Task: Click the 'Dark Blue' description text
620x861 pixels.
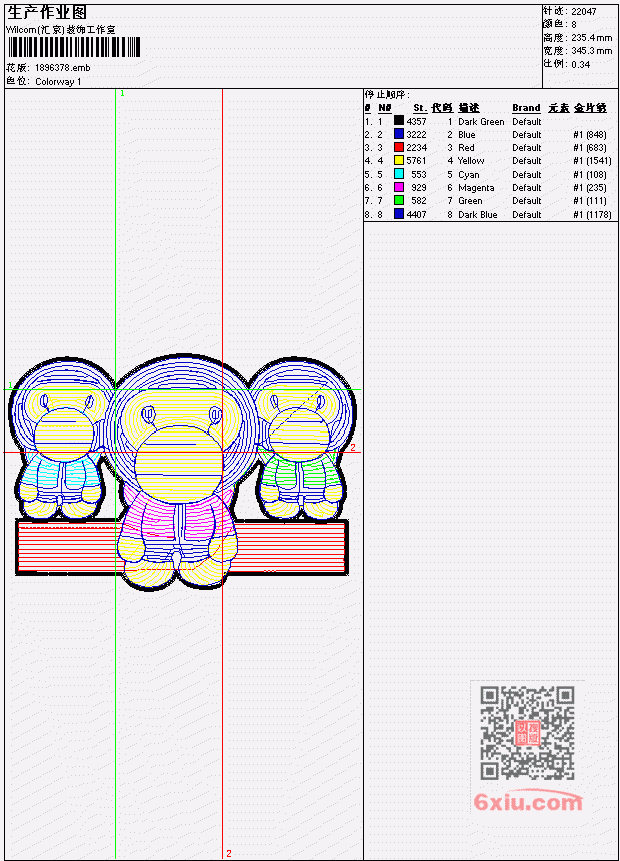Action: pyautogui.click(x=478, y=215)
